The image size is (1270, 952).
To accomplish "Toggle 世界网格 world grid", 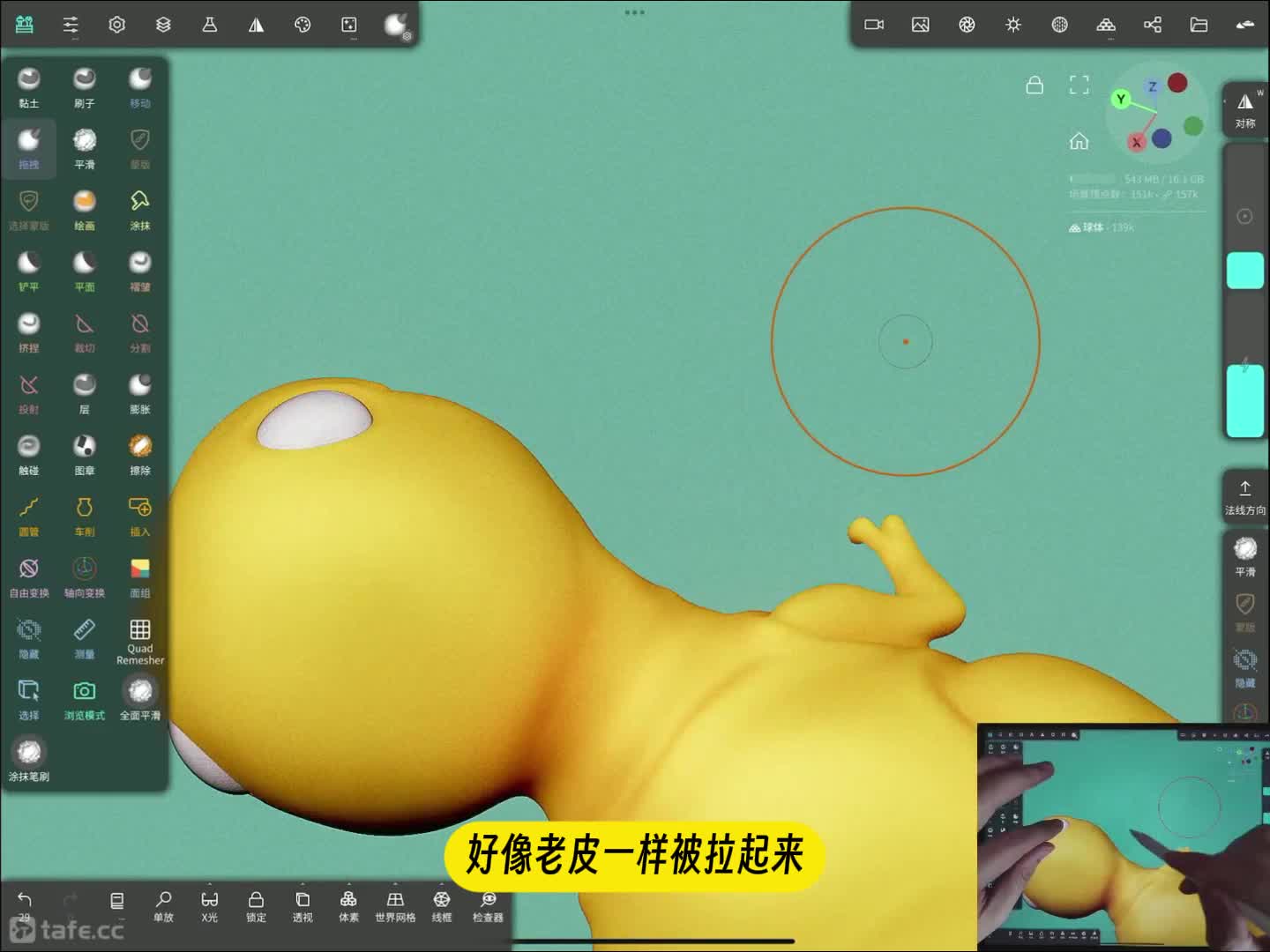I will click(395, 905).
